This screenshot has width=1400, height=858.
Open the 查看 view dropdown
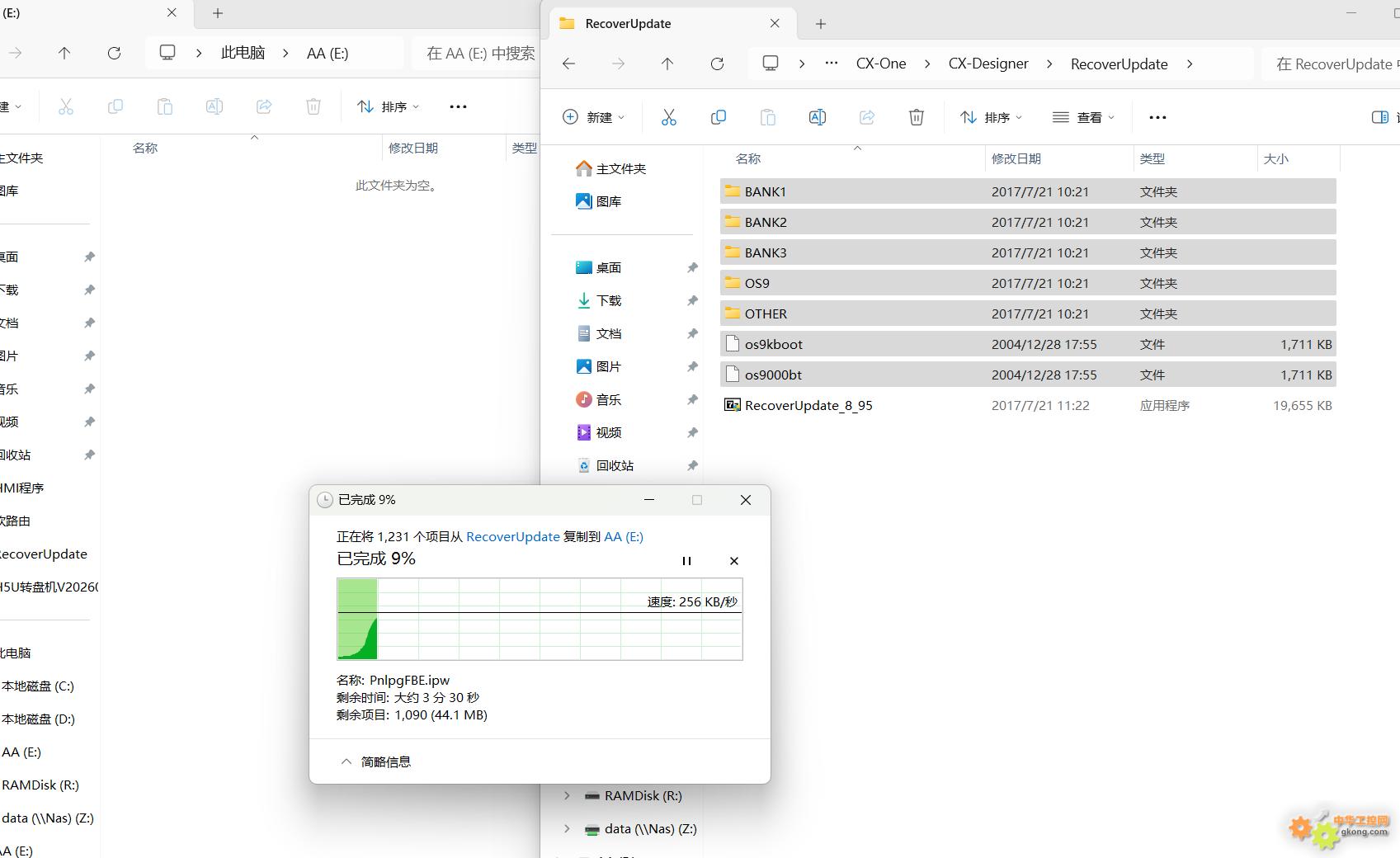click(x=1083, y=117)
